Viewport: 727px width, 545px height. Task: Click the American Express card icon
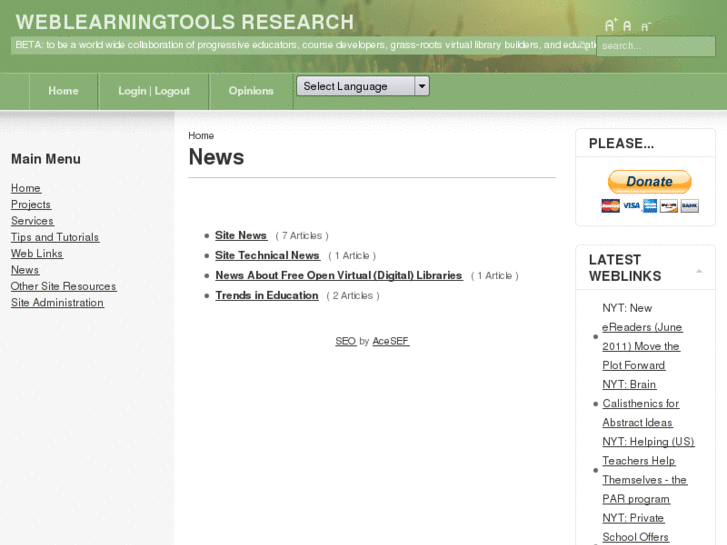pos(650,205)
